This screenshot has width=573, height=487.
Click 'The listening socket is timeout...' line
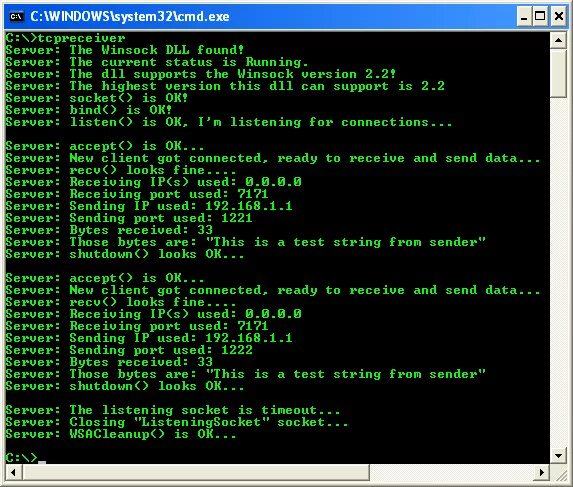(x=173, y=410)
